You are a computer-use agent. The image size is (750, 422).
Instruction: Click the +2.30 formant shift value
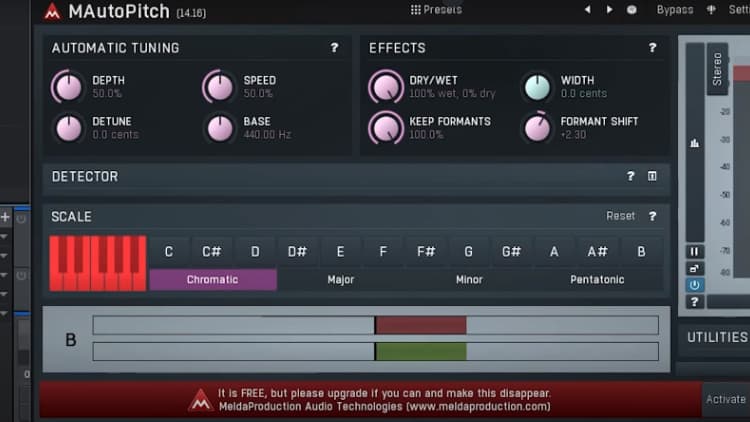point(573,135)
